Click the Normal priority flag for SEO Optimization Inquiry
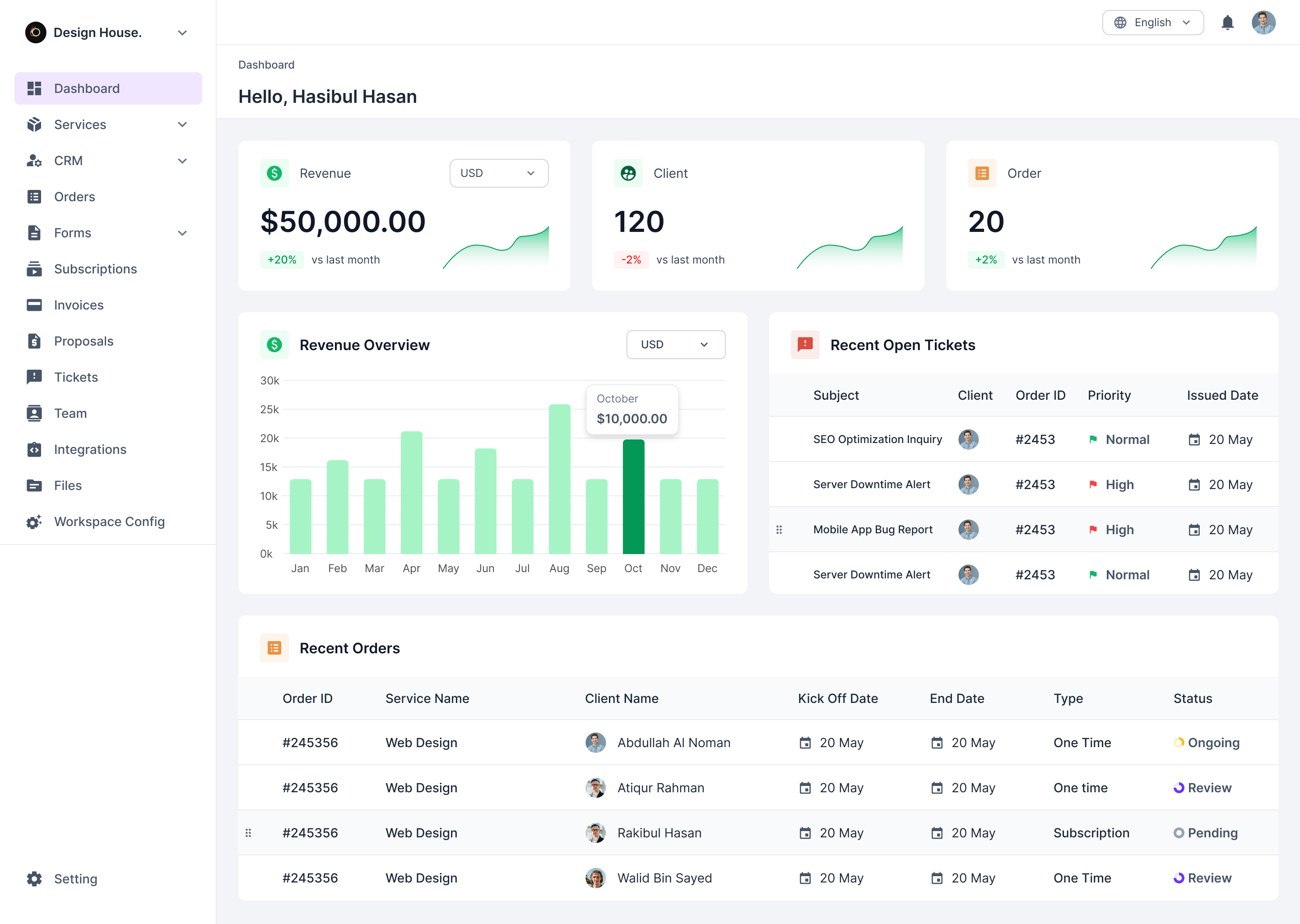 (1093, 439)
